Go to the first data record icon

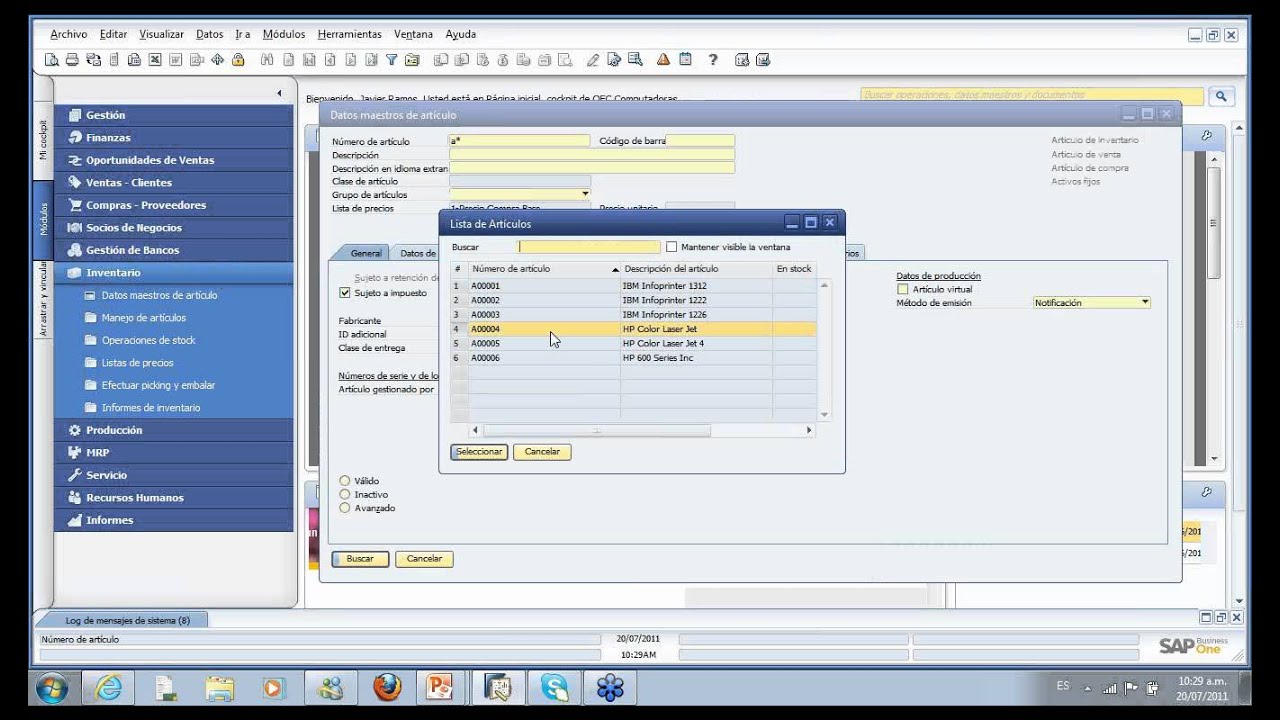click(309, 60)
